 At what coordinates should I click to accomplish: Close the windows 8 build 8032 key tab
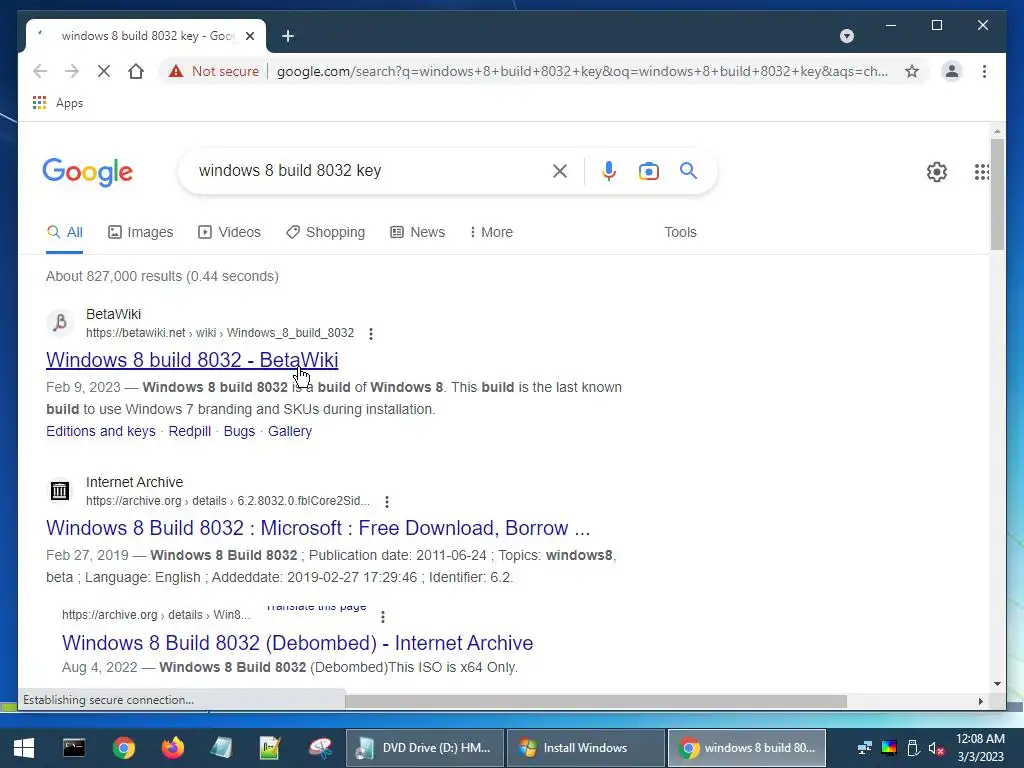coord(249,36)
